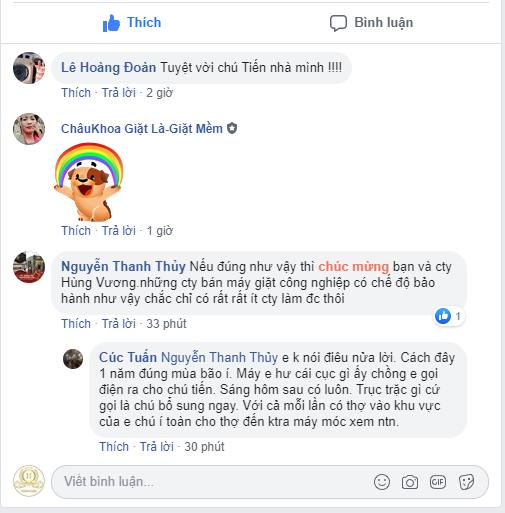The image size is (505, 513).
Task: Open Cúc Tuấn's avatar
Action: click(73, 359)
